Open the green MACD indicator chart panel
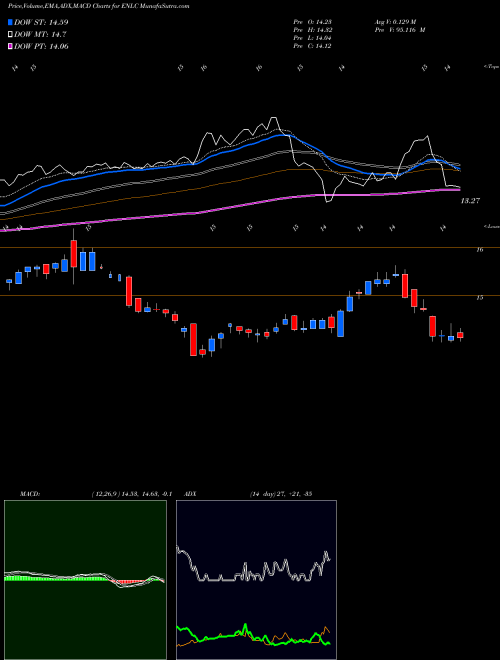 (85, 580)
